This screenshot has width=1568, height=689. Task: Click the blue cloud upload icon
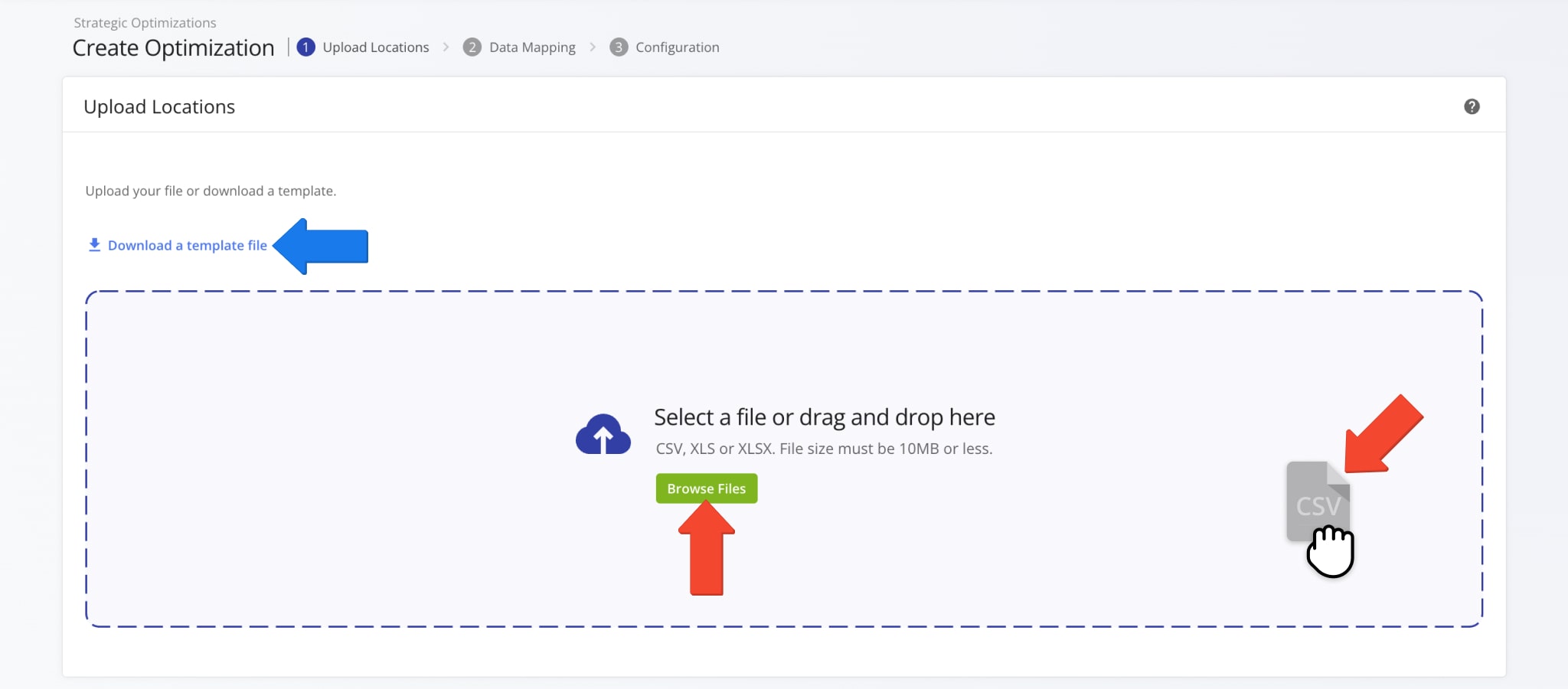pos(604,433)
